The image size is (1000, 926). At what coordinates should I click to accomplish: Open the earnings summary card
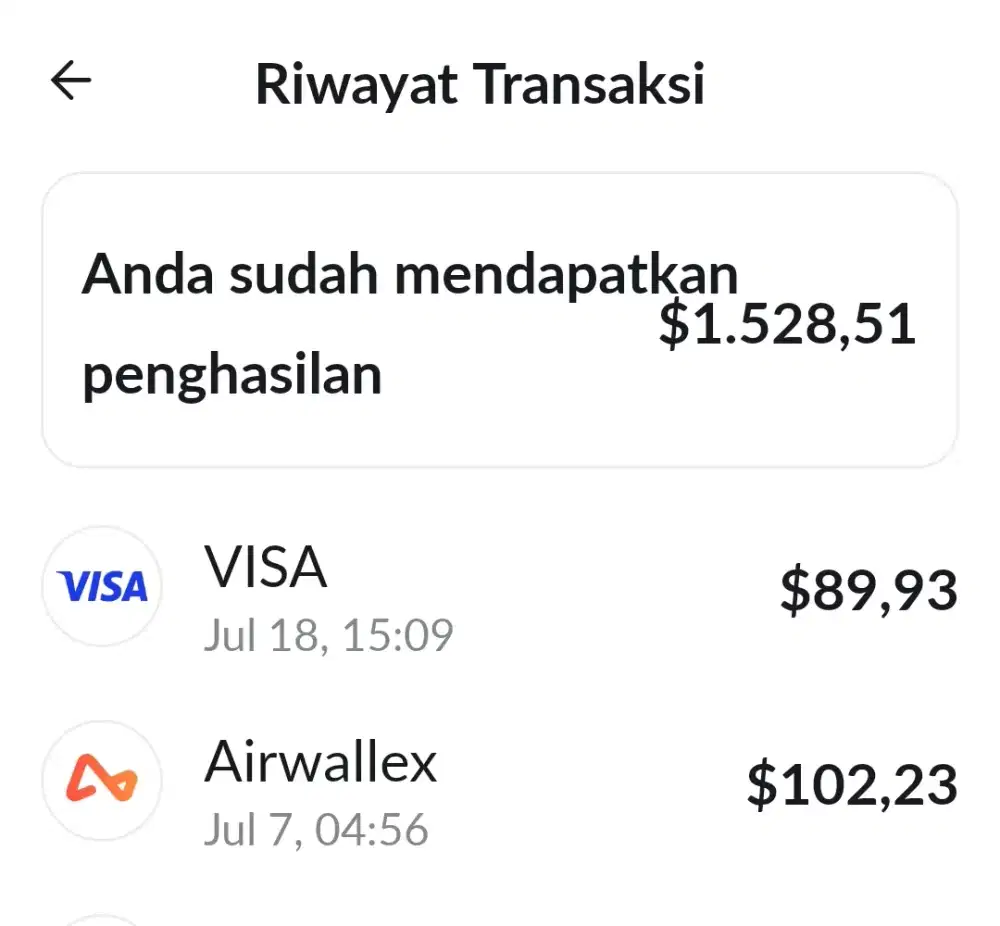point(500,320)
